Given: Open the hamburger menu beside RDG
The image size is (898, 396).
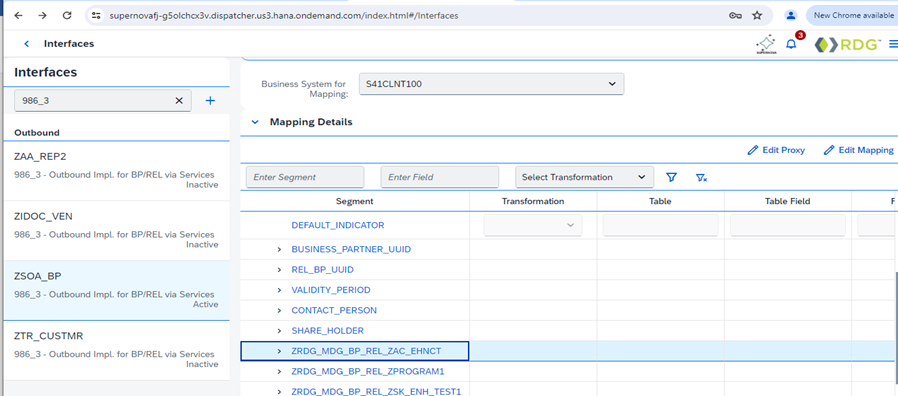Looking at the screenshot, I should (x=893, y=44).
